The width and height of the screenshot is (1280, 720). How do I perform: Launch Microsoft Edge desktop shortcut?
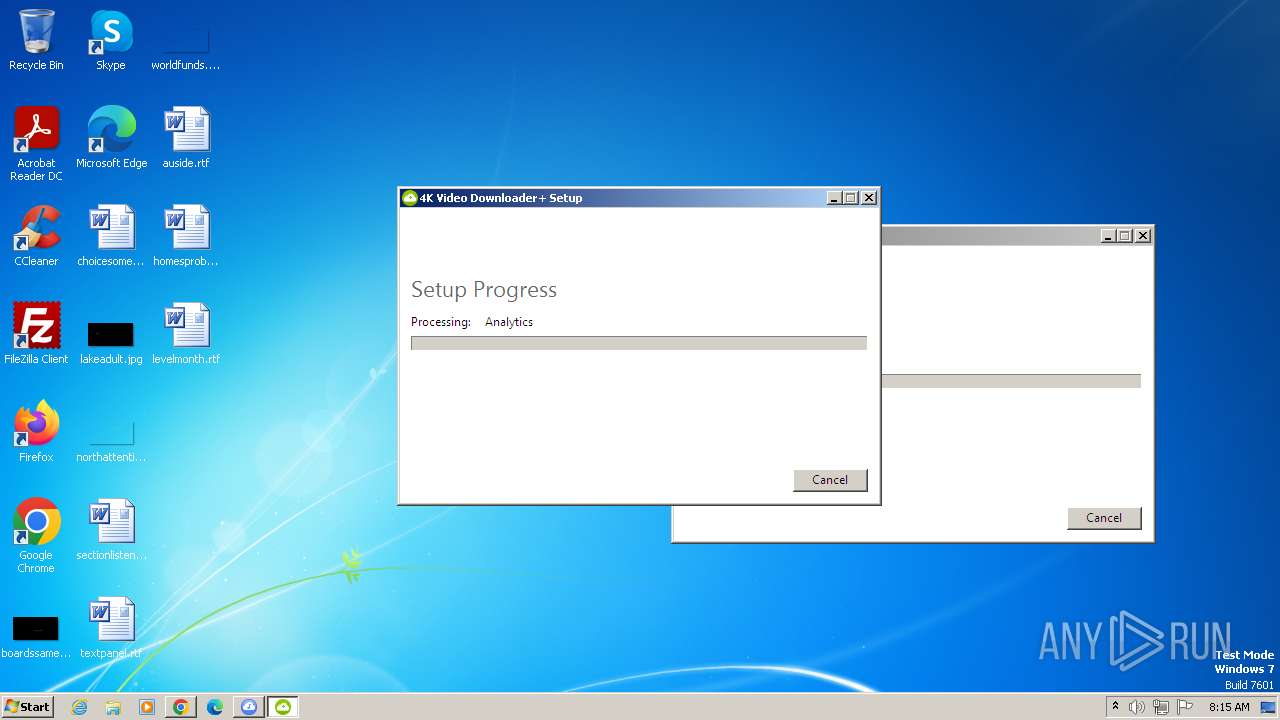pyautogui.click(x=111, y=138)
